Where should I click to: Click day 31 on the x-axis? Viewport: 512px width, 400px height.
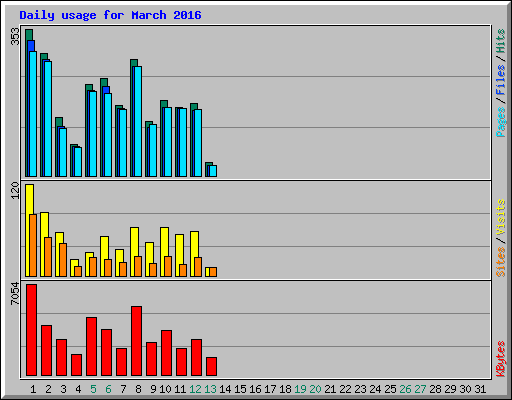click(480, 389)
